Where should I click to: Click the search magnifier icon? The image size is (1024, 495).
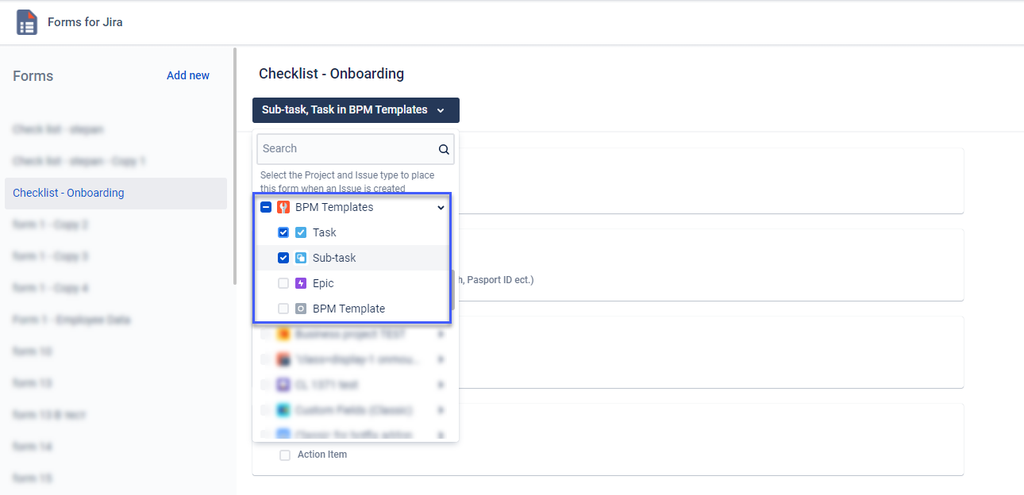coord(444,150)
